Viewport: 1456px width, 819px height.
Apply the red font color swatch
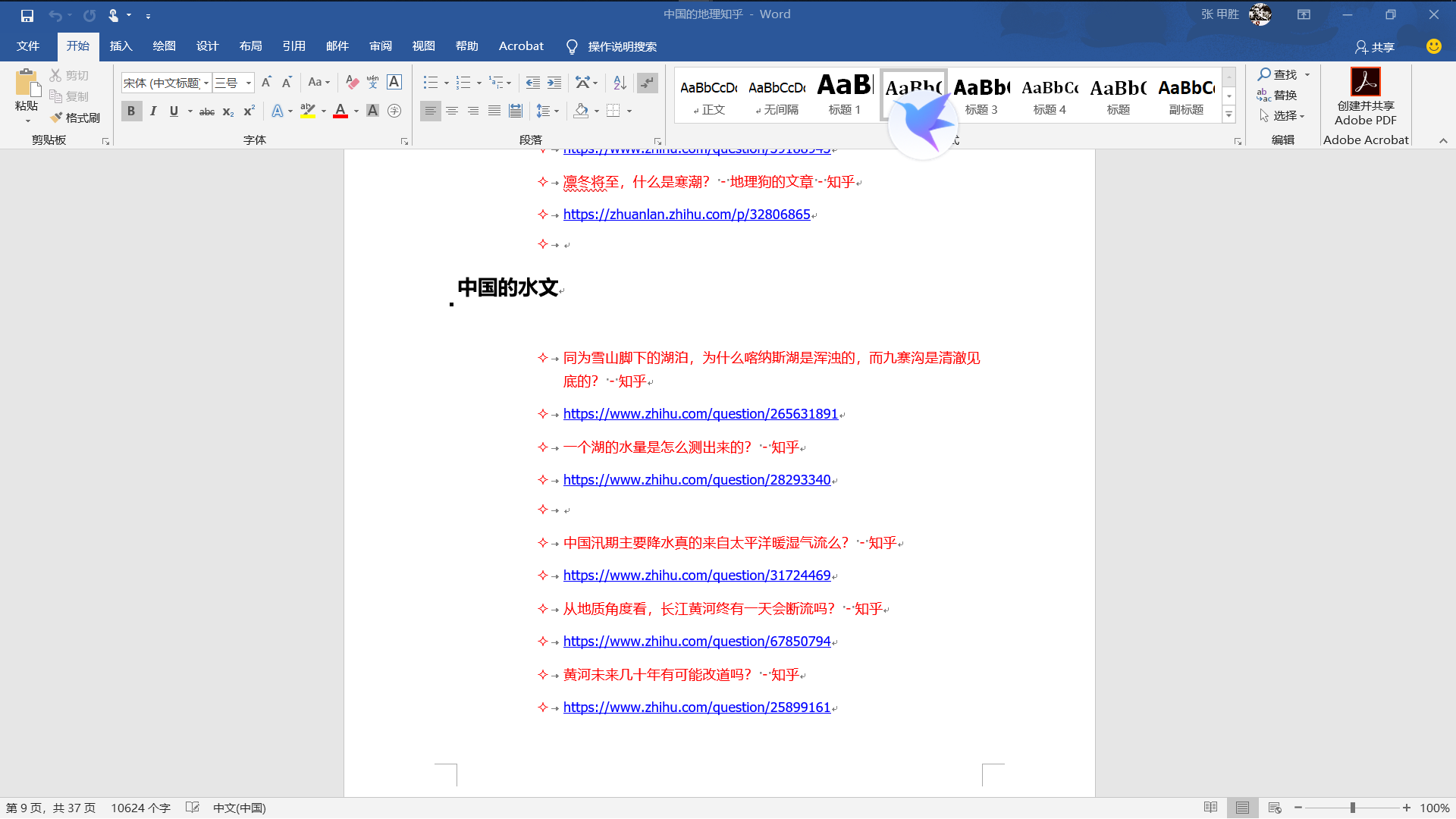pyautogui.click(x=340, y=111)
